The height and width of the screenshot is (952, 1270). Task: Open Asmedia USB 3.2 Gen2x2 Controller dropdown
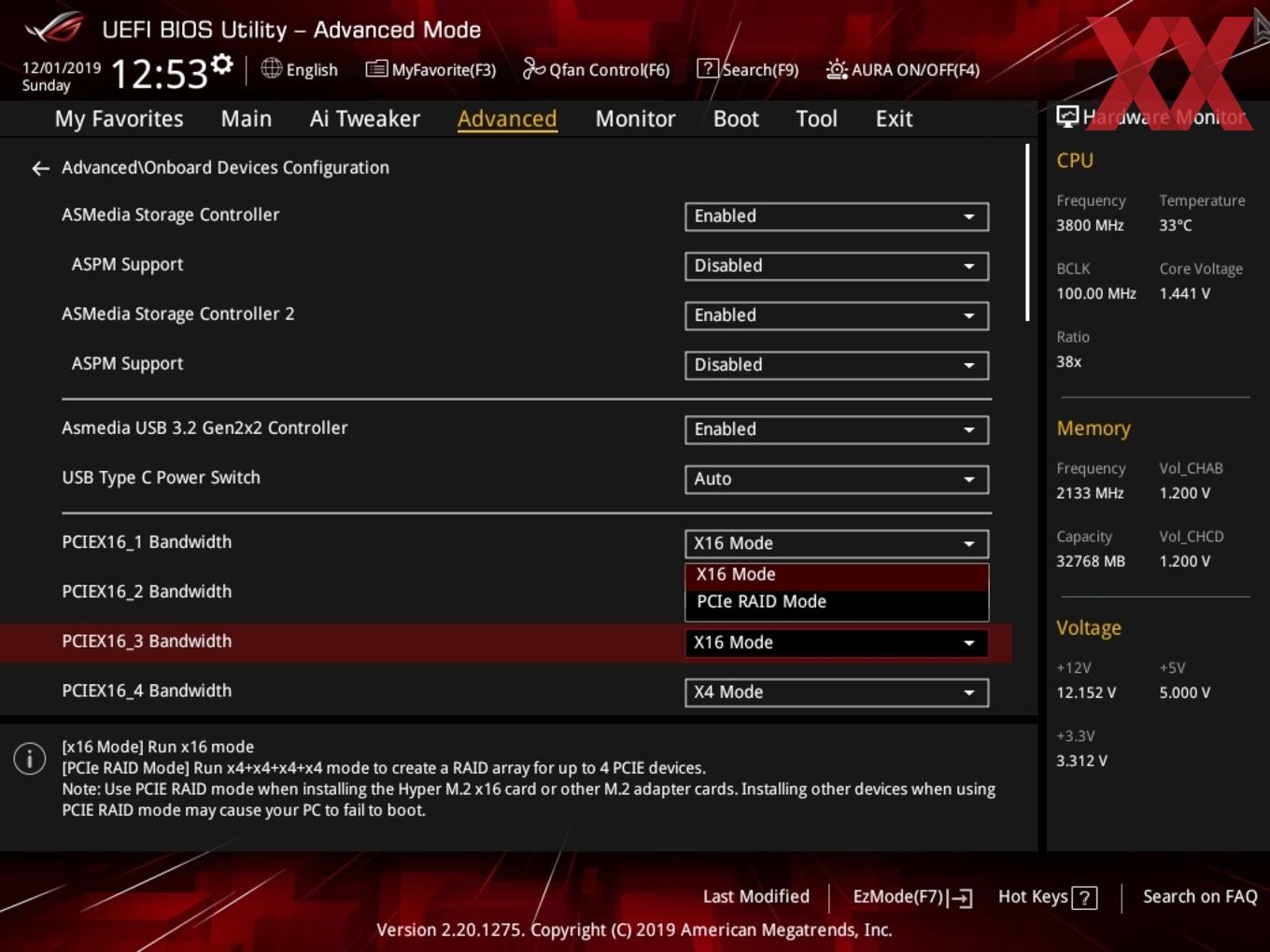tap(837, 429)
